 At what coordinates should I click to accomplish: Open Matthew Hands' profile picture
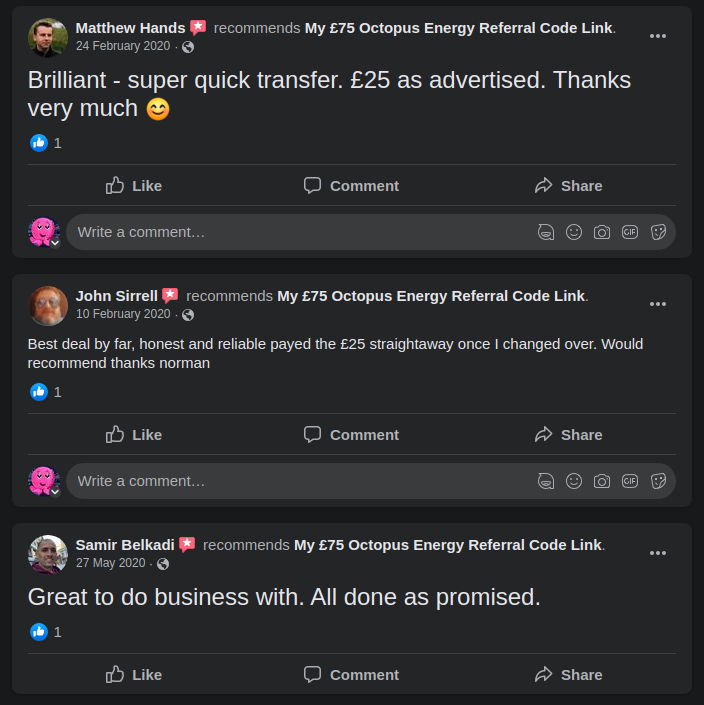48,37
